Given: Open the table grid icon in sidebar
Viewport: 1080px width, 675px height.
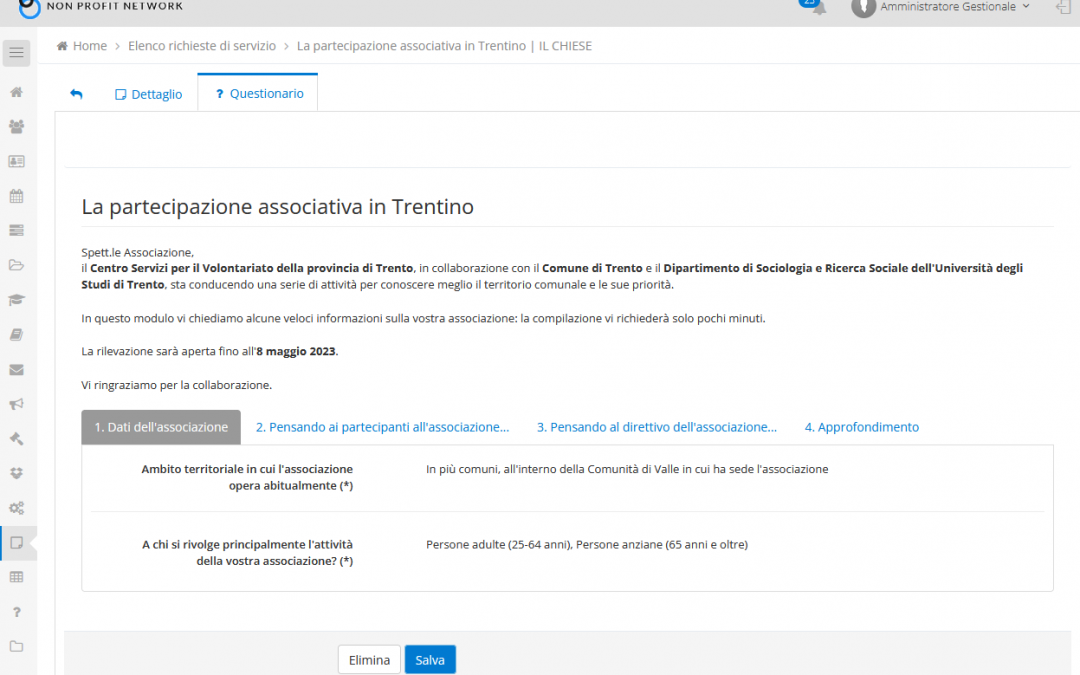Looking at the screenshot, I should [17, 577].
